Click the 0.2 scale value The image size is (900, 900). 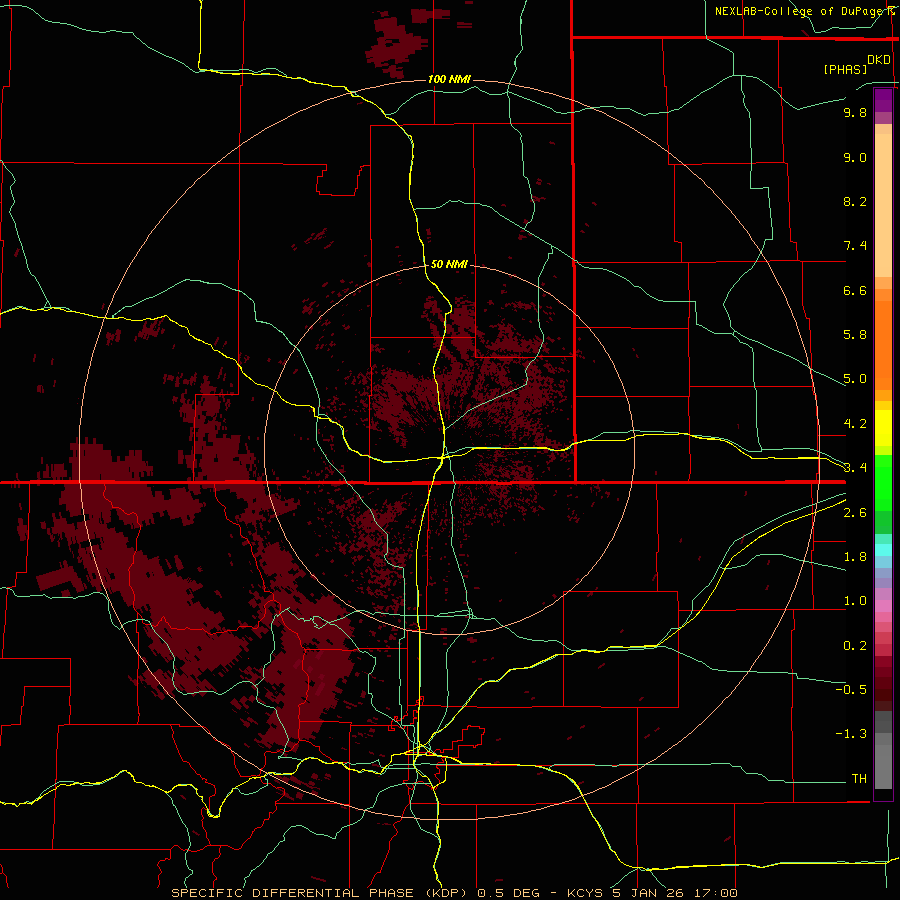click(x=855, y=646)
